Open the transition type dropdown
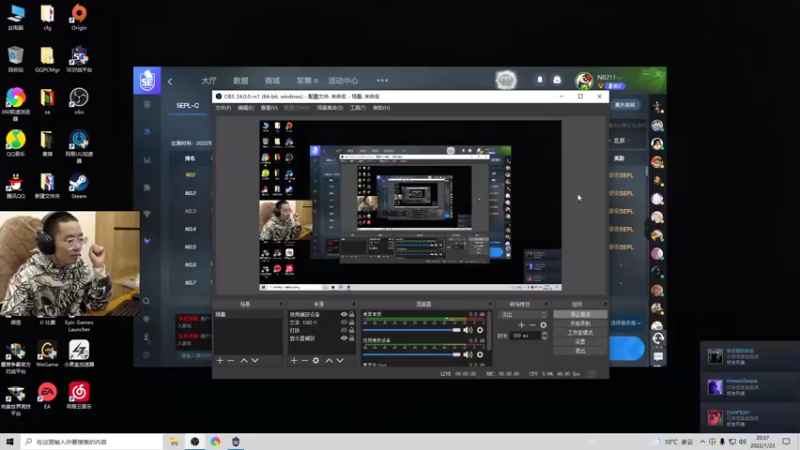The image size is (800, 450). click(523, 315)
